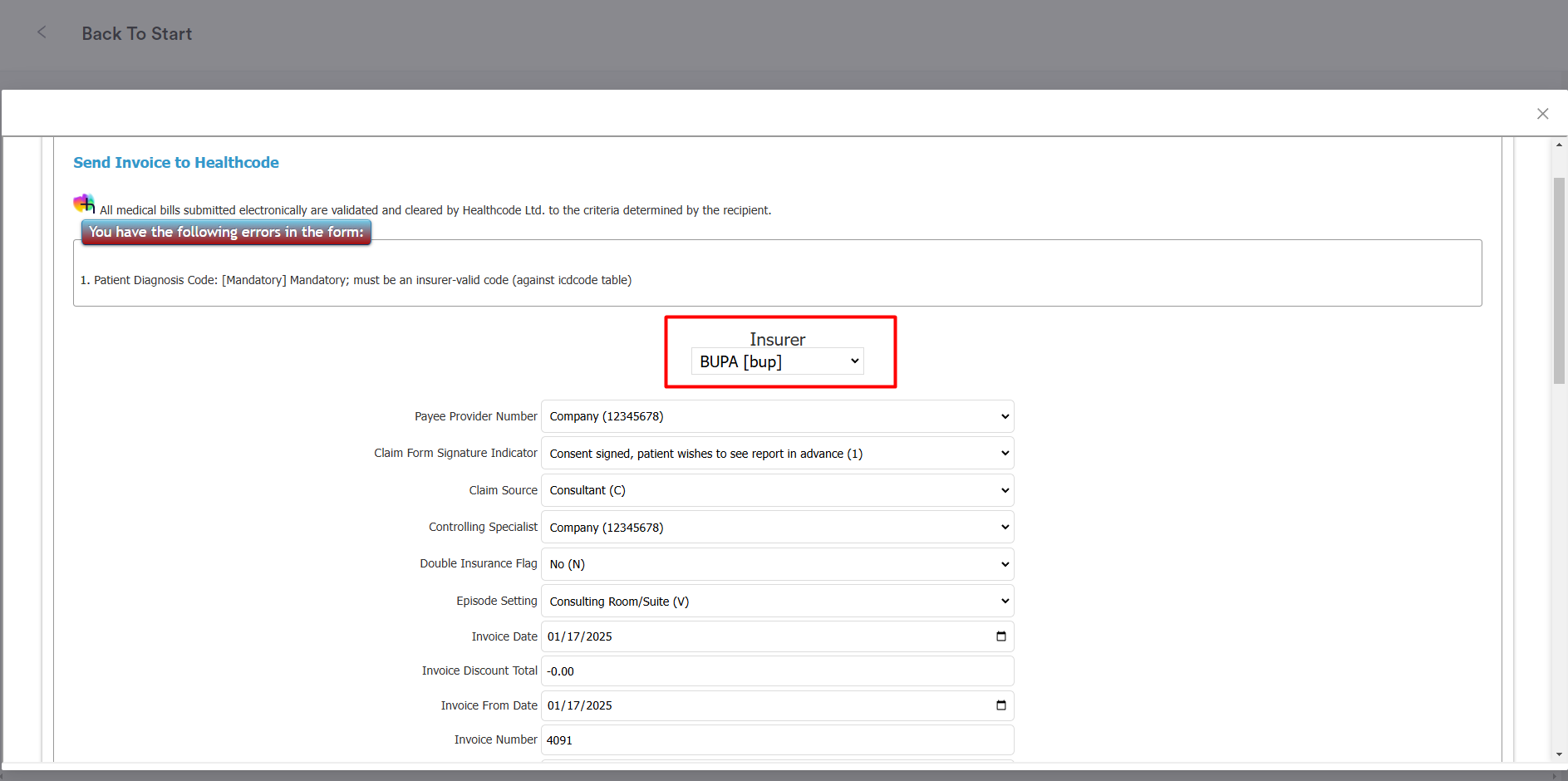Viewport: 1568px width, 781px height.
Task: Open Claim Source Consultant dropdown
Action: pos(778,490)
